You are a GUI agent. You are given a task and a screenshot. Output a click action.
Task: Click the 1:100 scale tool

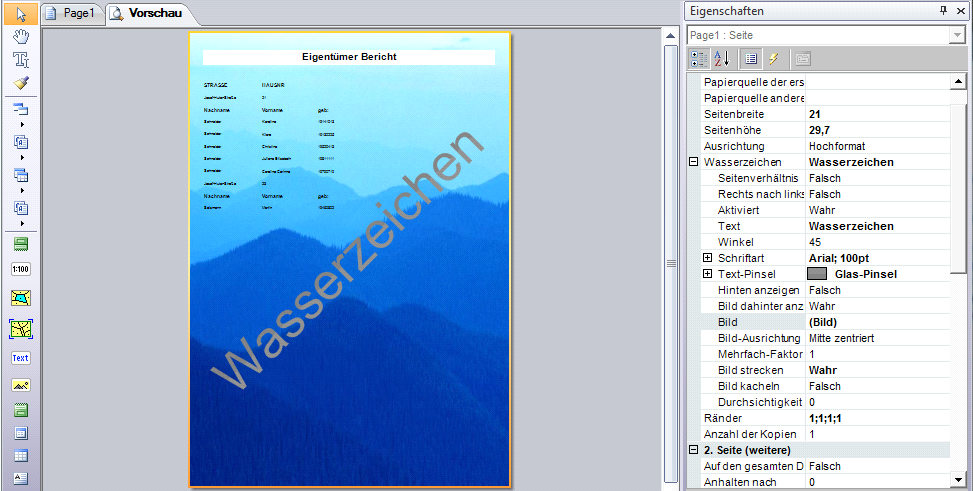coord(21,269)
